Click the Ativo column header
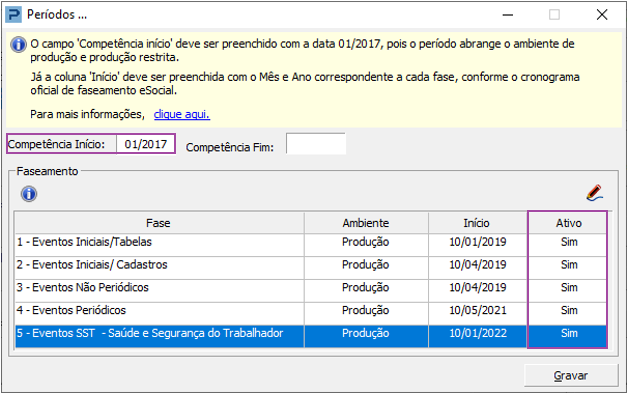Viewport: 629px width, 396px height. [x=568, y=223]
